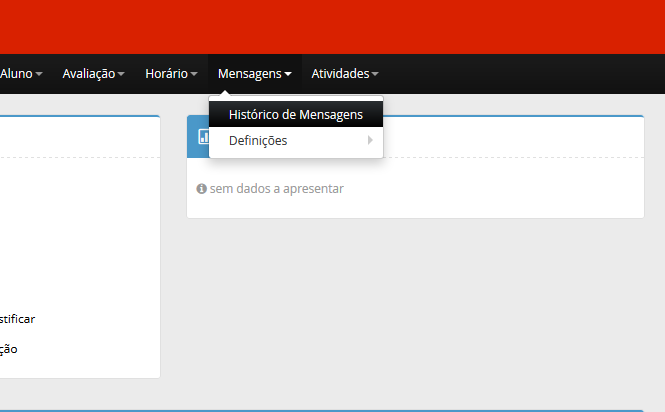The width and height of the screenshot is (665, 412).
Task: Click the submenu arrow next to Definições
Action: pos(370,140)
